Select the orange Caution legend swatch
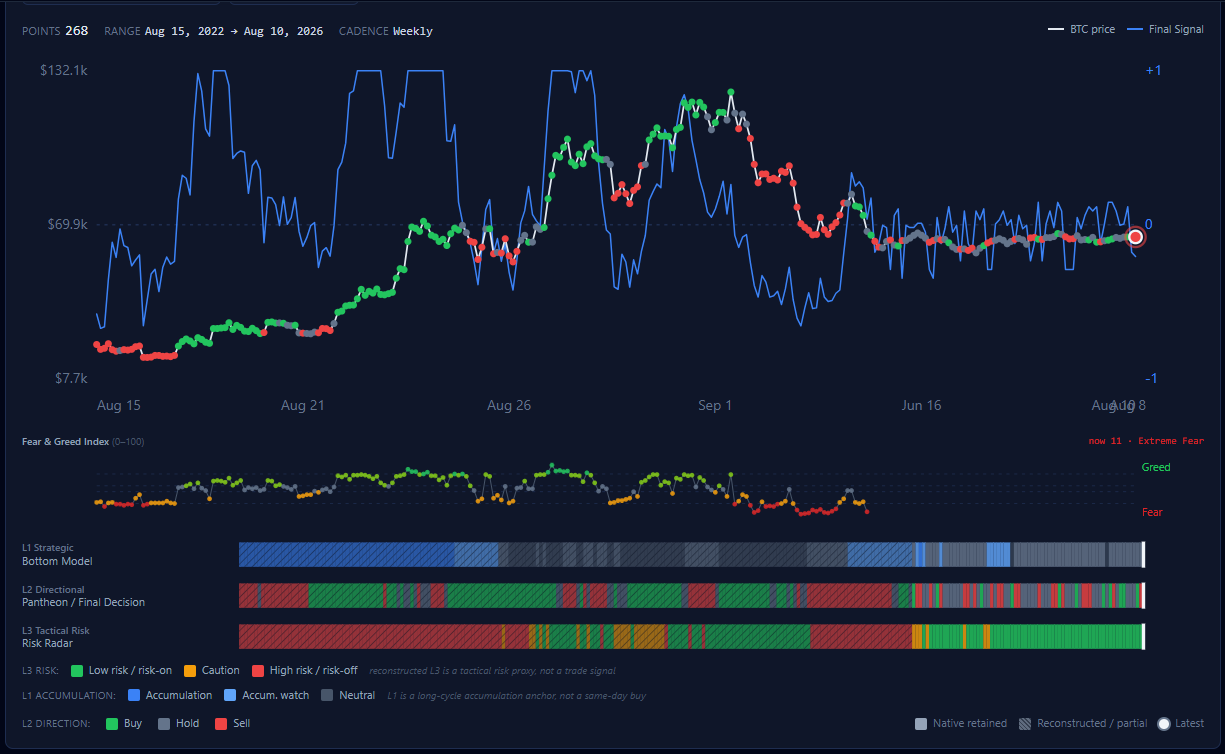 click(x=190, y=671)
